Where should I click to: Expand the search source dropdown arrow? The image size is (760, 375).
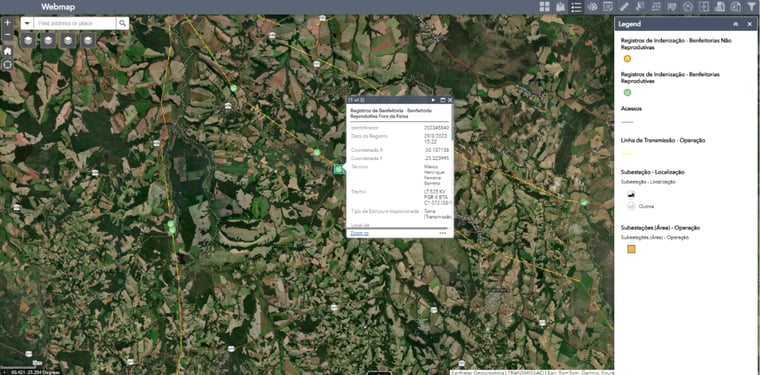point(27,23)
